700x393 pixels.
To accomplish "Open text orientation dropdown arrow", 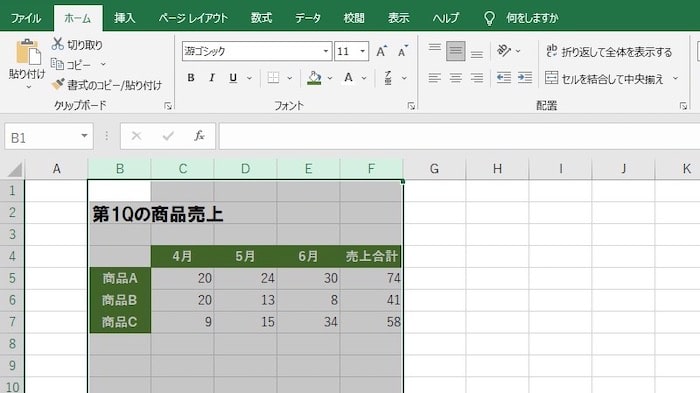I will pyautogui.click(x=518, y=51).
